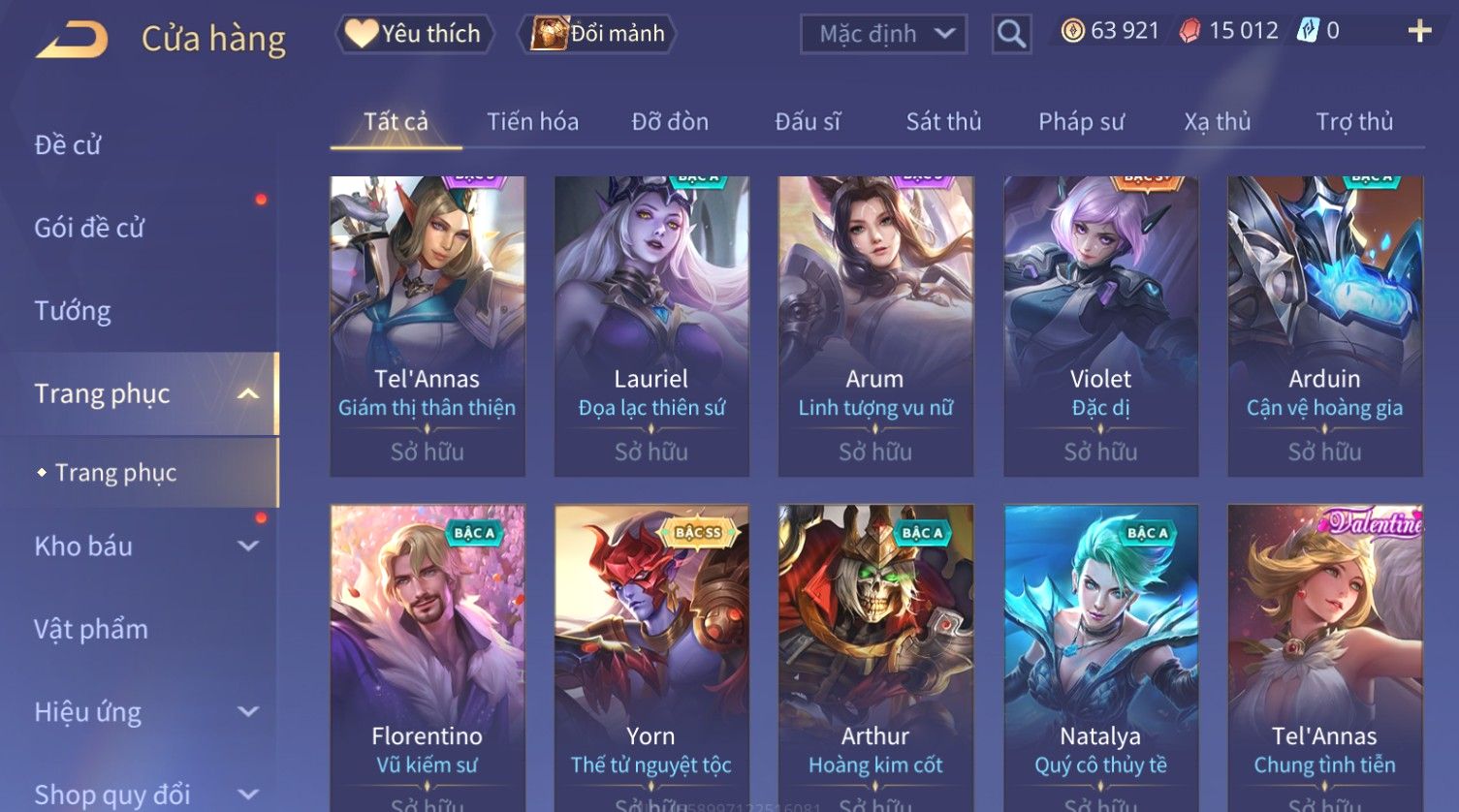Tap the red ruby currency icon

coord(1189,31)
